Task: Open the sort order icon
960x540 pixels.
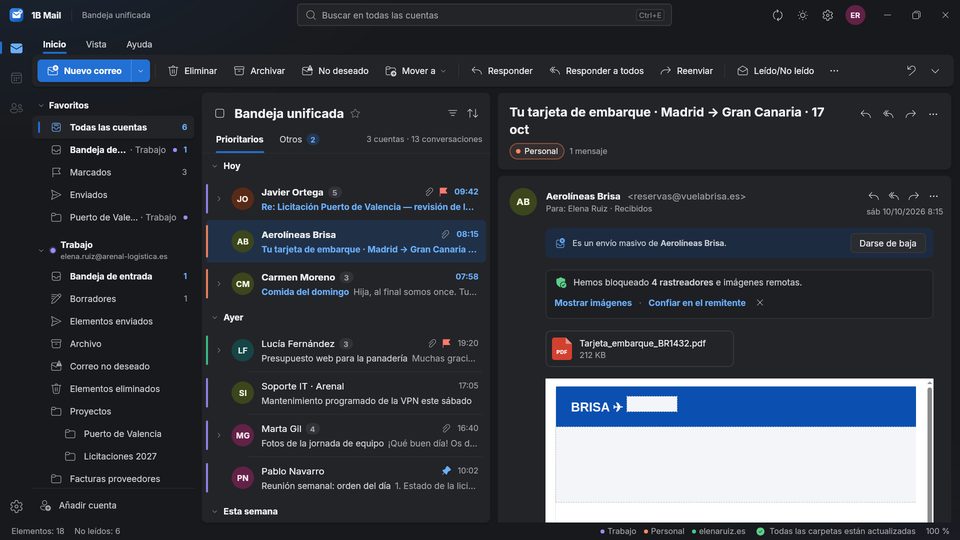Action: click(473, 113)
